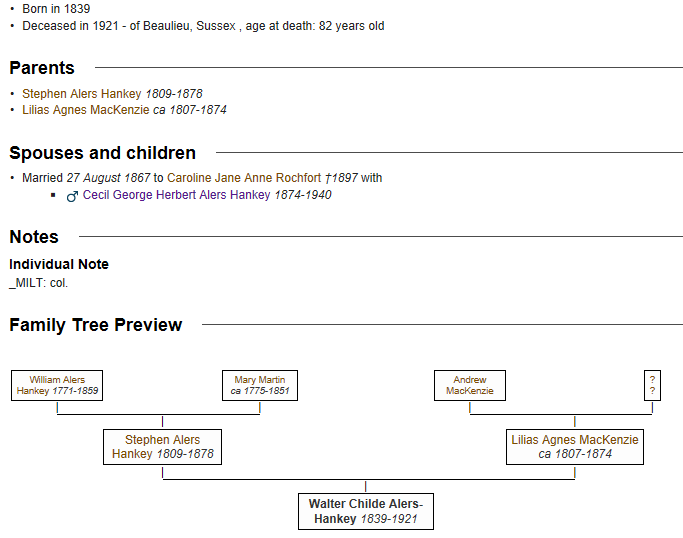Image resolution: width=683 pixels, height=538 pixels.
Task: Click the Family Tree Preview heading
Action: coord(96,325)
